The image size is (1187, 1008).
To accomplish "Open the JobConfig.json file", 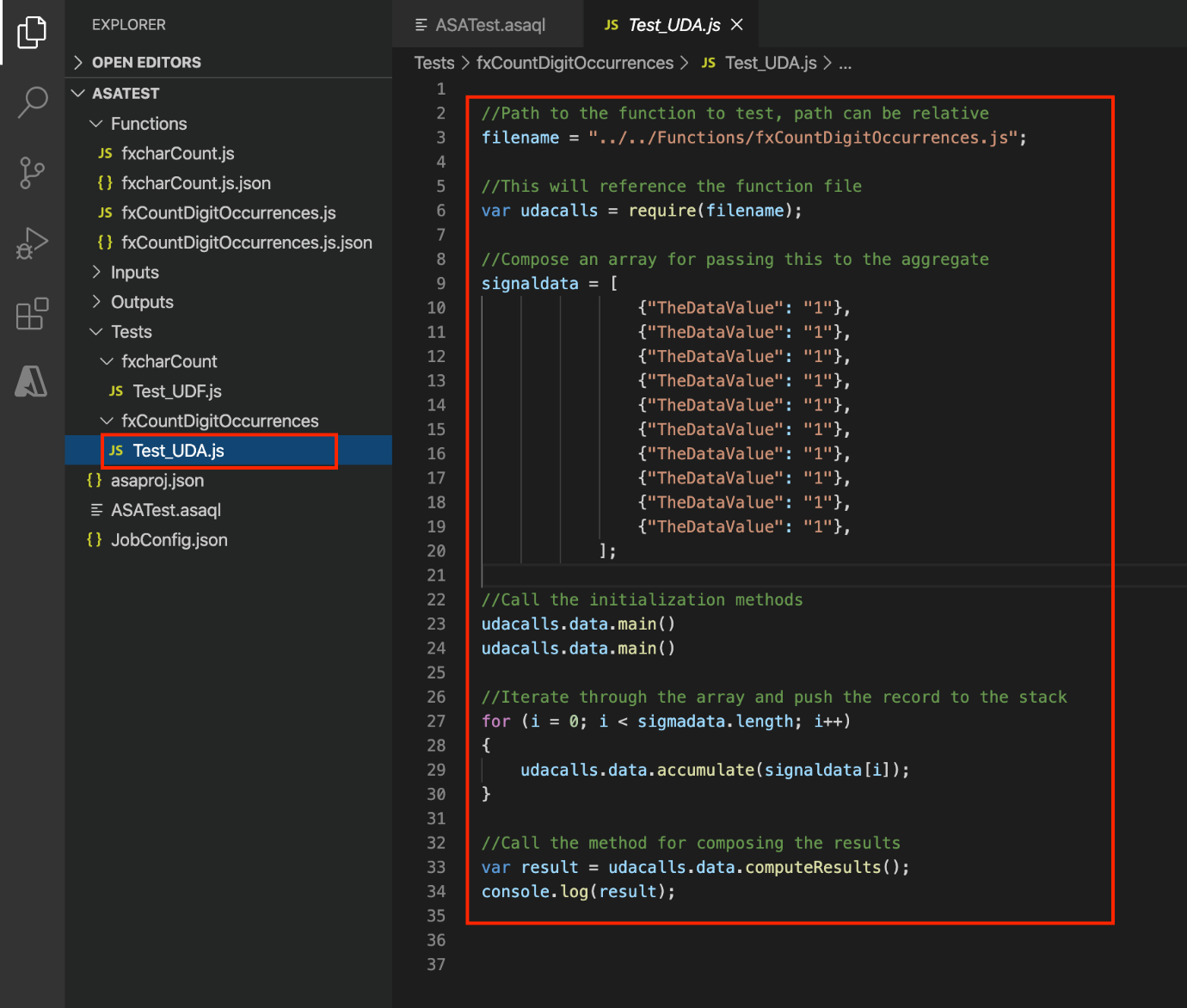I will click(x=169, y=540).
